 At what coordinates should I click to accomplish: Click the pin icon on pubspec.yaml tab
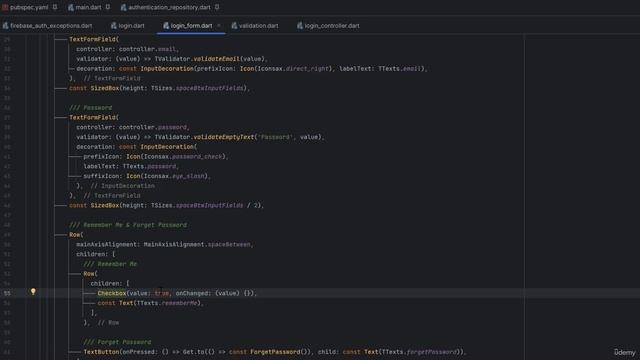(55, 7)
